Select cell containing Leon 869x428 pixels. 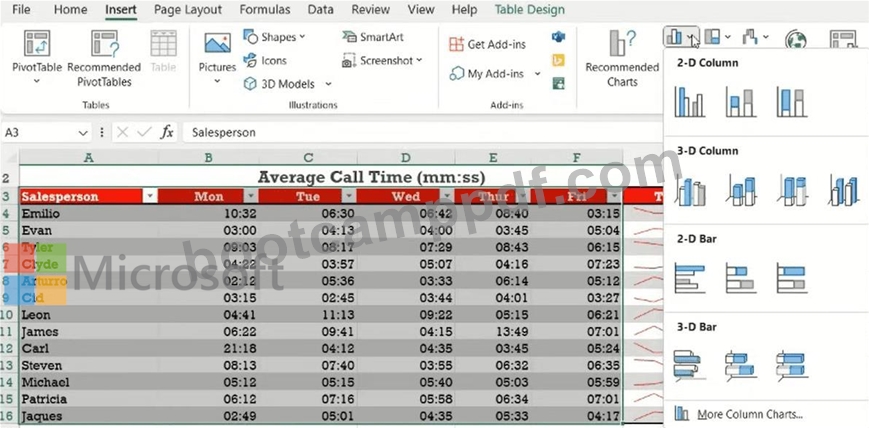tap(89, 315)
